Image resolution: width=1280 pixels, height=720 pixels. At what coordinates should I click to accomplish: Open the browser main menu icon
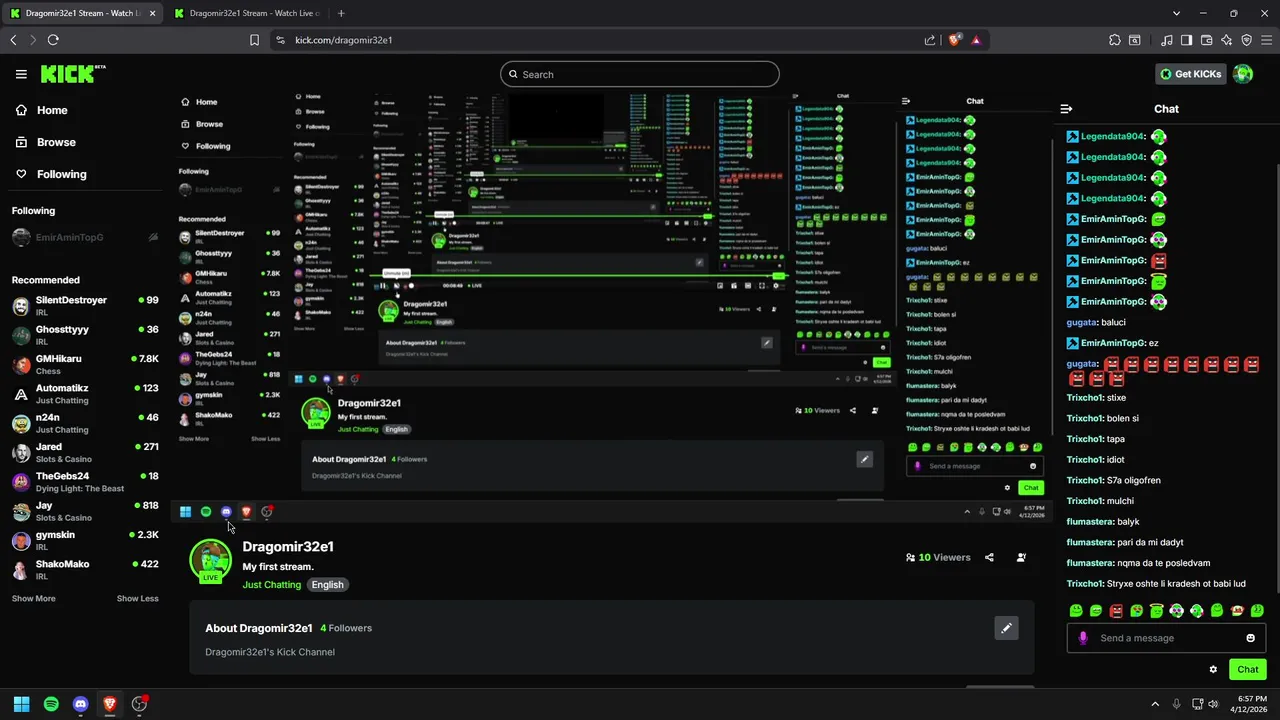[x=1266, y=40]
